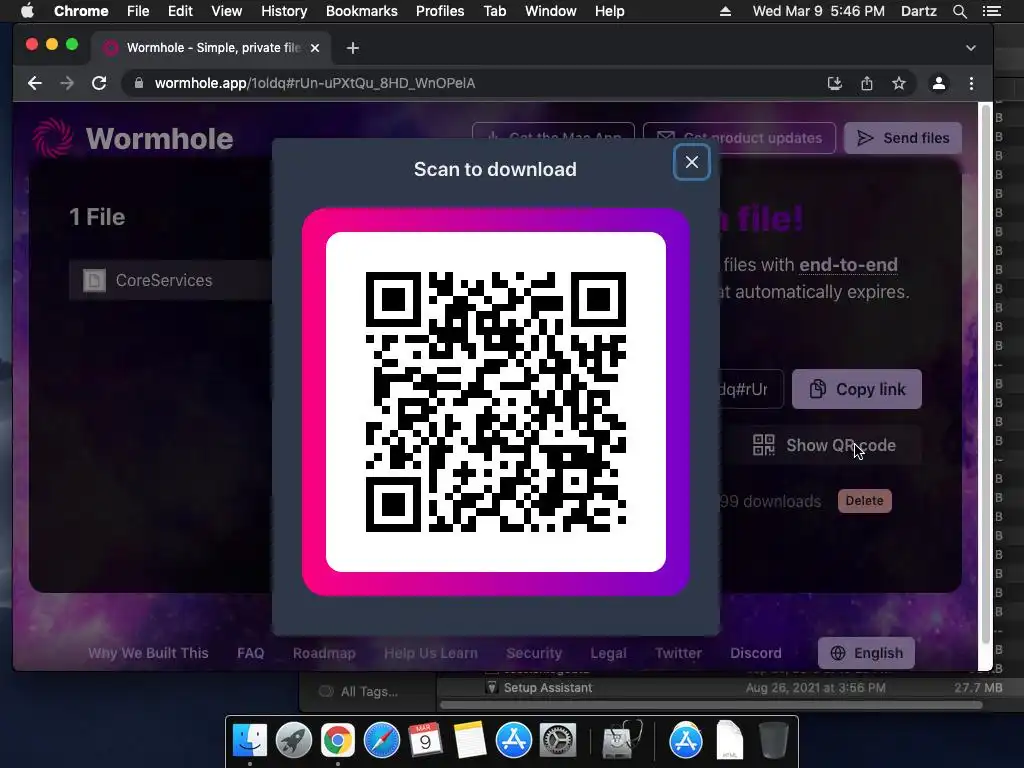The width and height of the screenshot is (1024, 768).
Task: Select the CoreServices file item
Action: [170, 280]
